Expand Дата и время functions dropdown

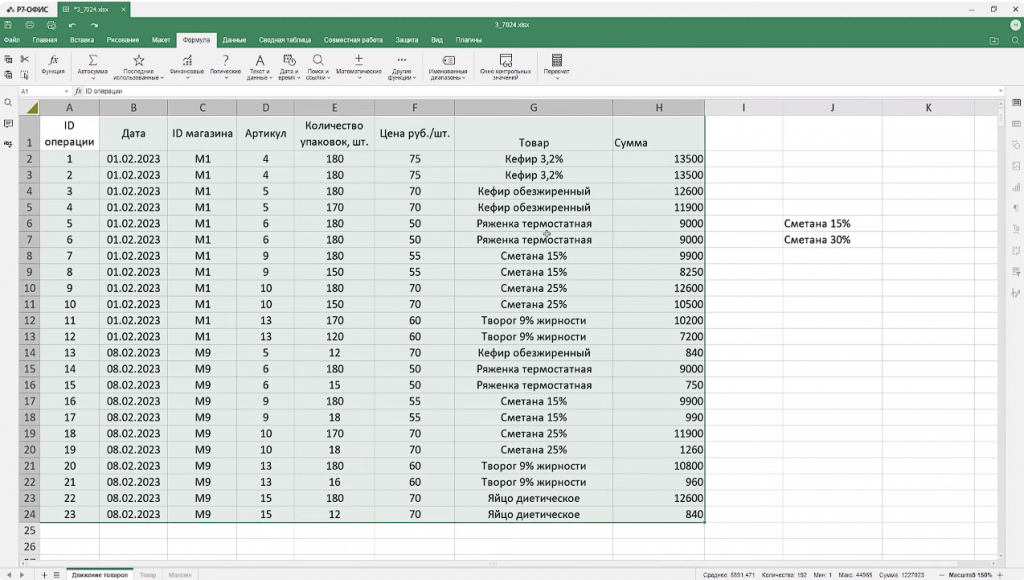coord(298,78)
